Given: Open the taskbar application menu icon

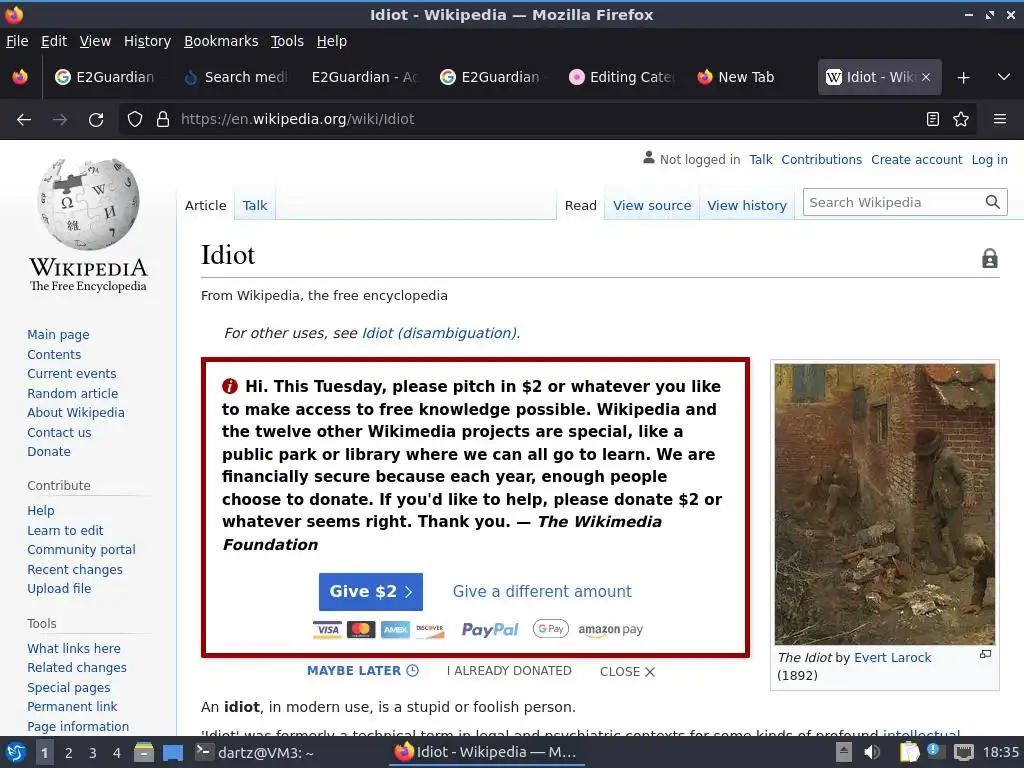Looking at the screenshot, I should tap(16, 752).
